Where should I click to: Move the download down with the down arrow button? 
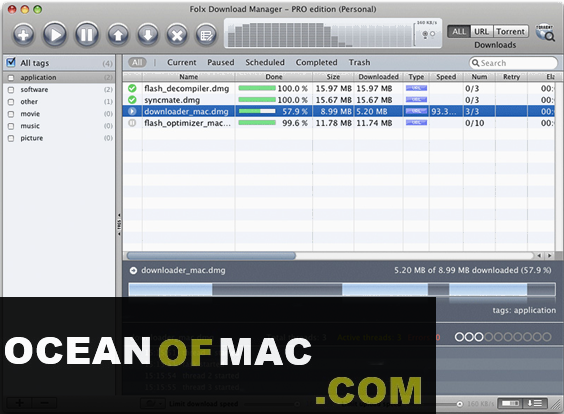click(148, 35)
